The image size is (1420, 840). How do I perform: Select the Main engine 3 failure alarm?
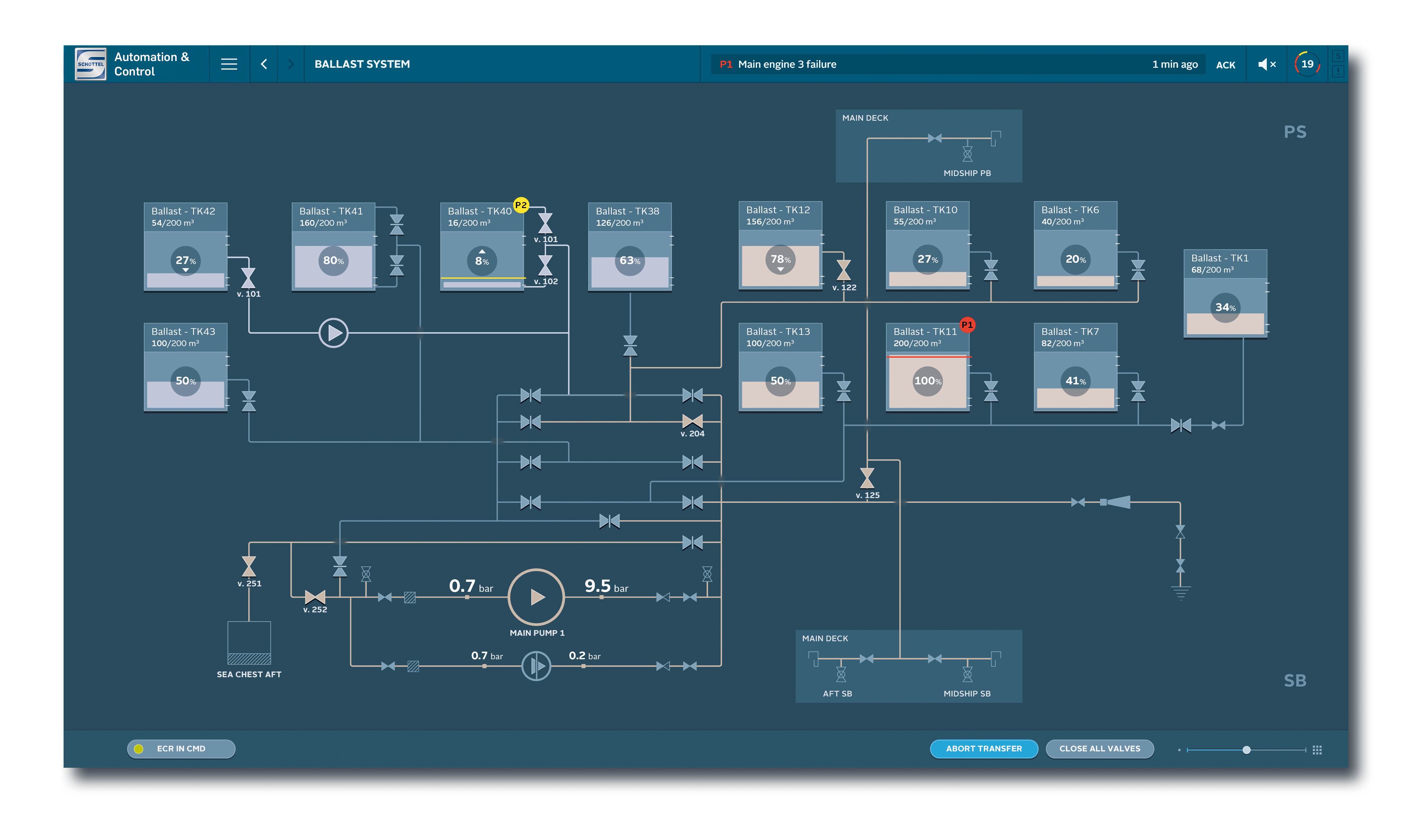tap(958, 64)
